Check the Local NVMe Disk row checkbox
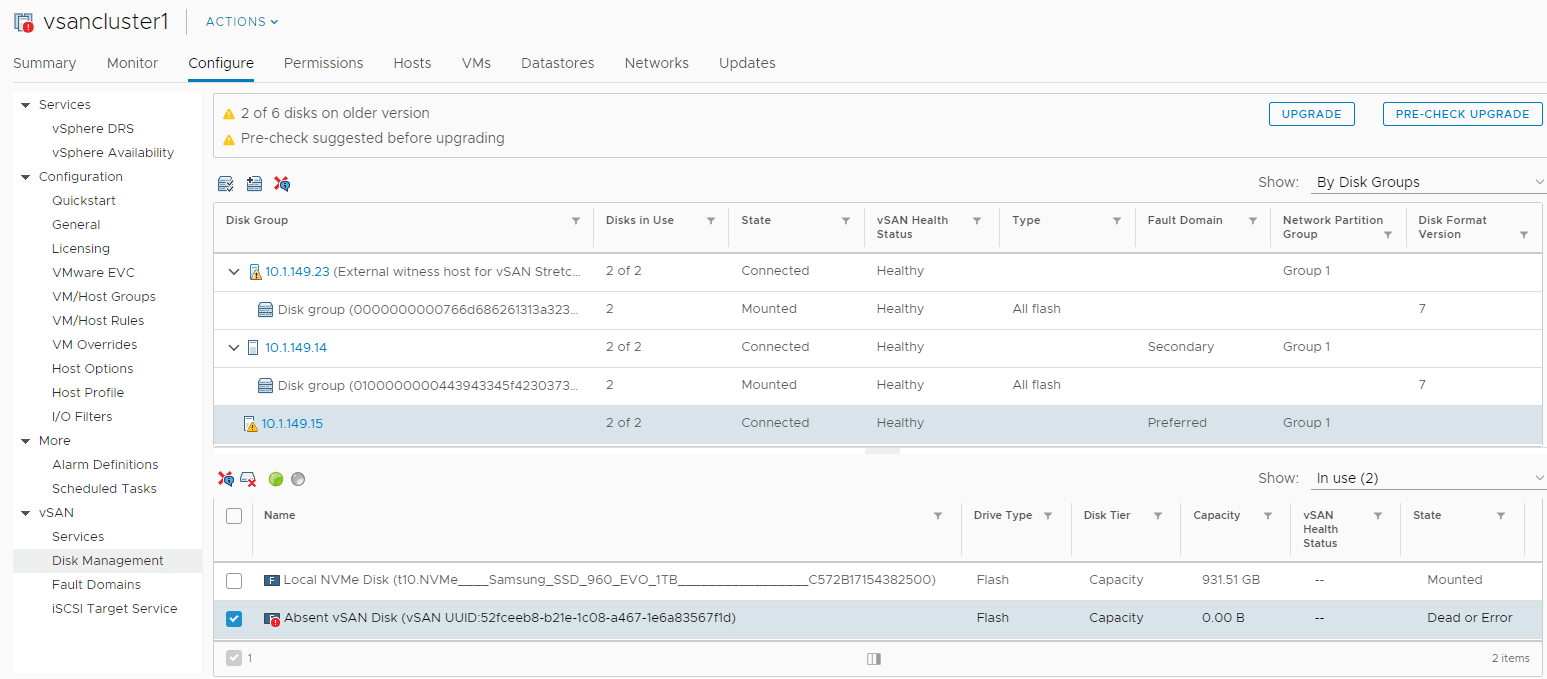This screenshot has width=1547, height=679. [234, 580]
